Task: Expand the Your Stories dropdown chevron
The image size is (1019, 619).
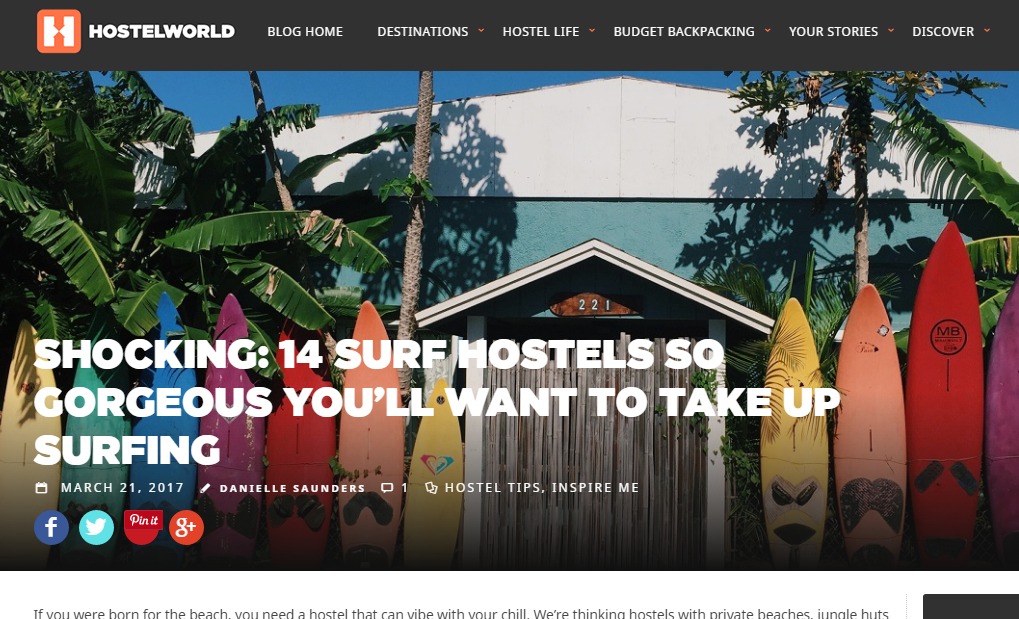Action: 891,30
